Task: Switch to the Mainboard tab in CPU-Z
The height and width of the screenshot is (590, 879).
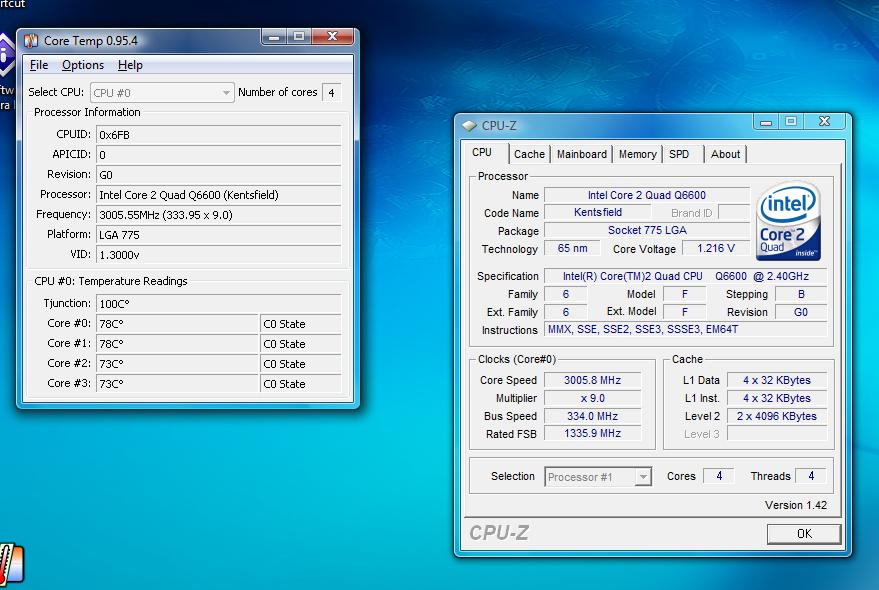Action: 582,154
